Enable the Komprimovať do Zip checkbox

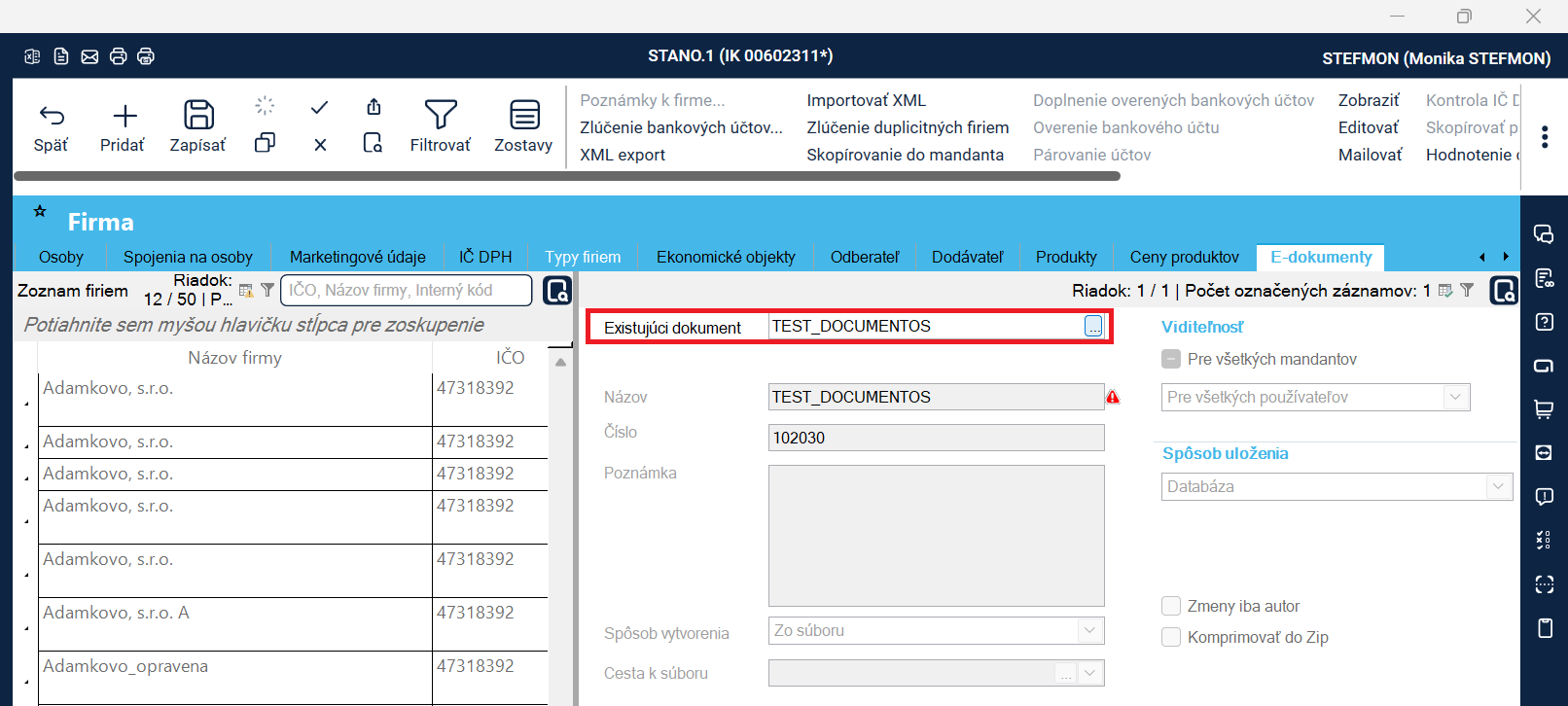(x=1171, y=637)
